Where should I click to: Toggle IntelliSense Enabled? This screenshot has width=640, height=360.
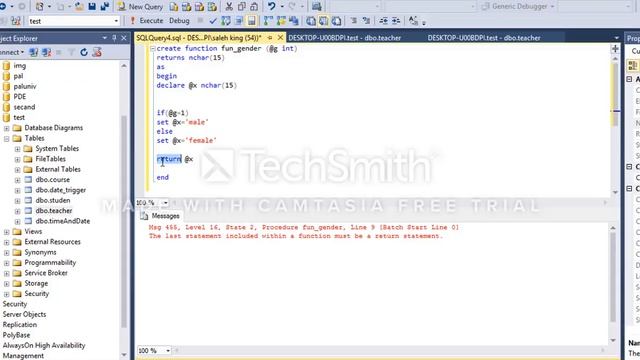pos(251,20)
